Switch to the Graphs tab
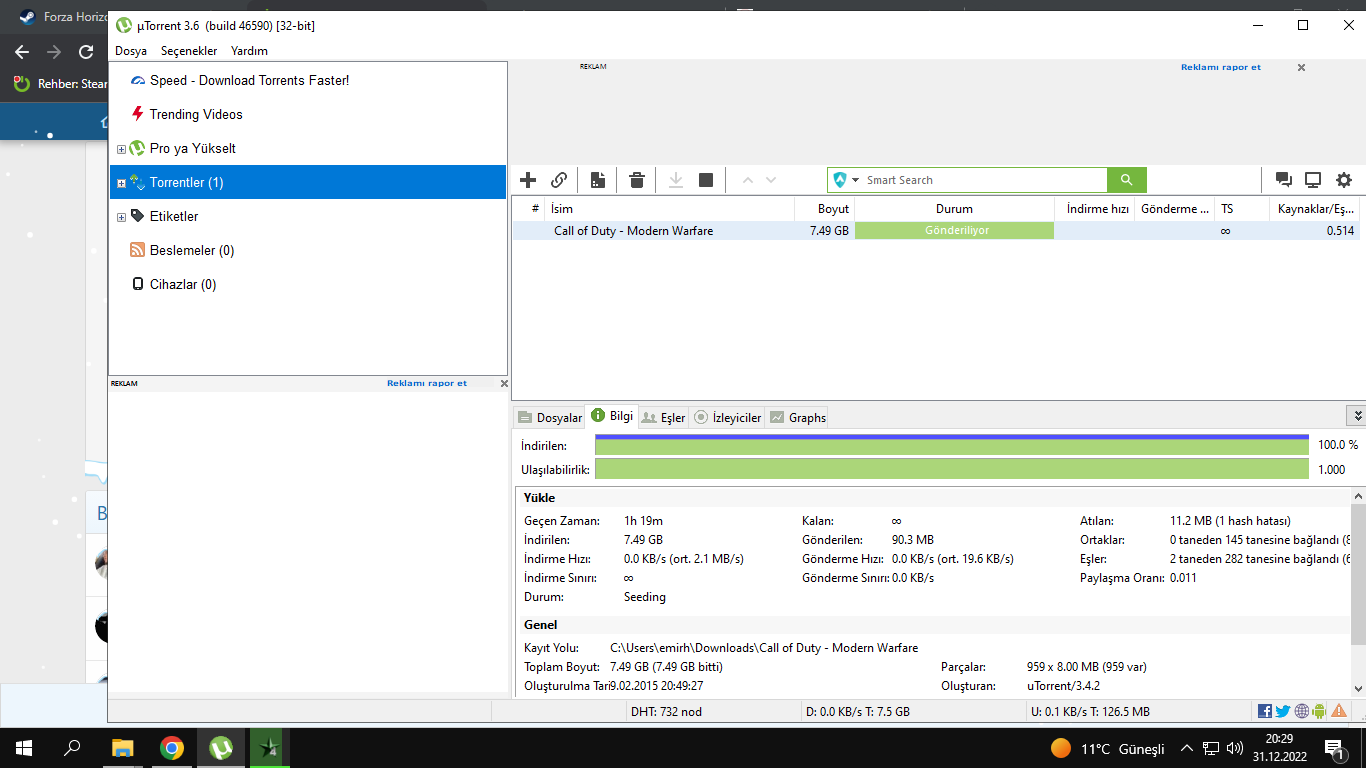 pos(797,417)
